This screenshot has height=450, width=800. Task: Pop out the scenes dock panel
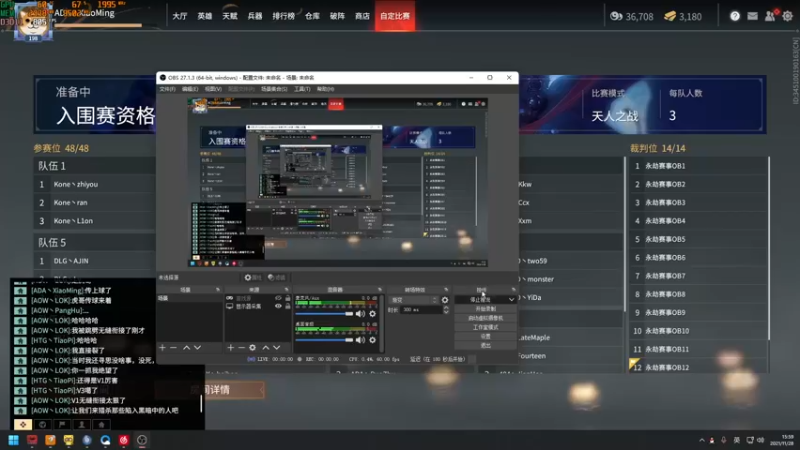point(218,290)
